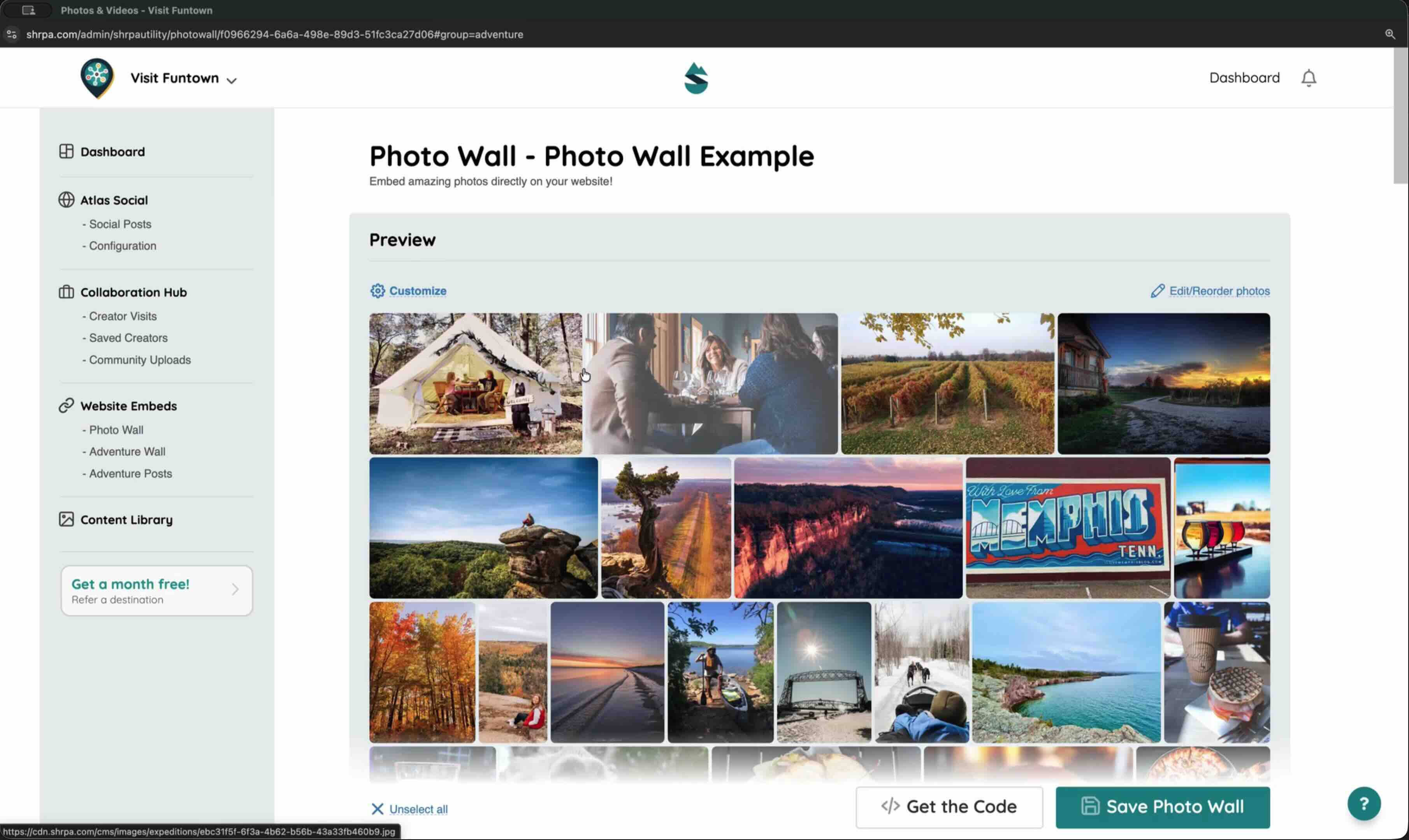Click the Visit Funtown map-pin logo

(97, 78)
